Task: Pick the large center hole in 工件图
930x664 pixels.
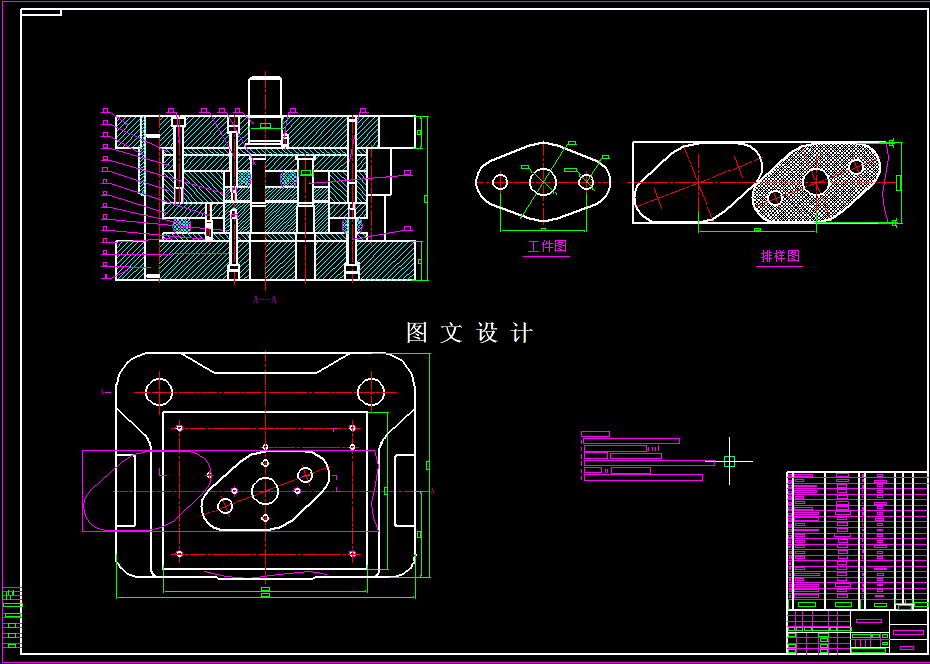Action: pos(543,182)
